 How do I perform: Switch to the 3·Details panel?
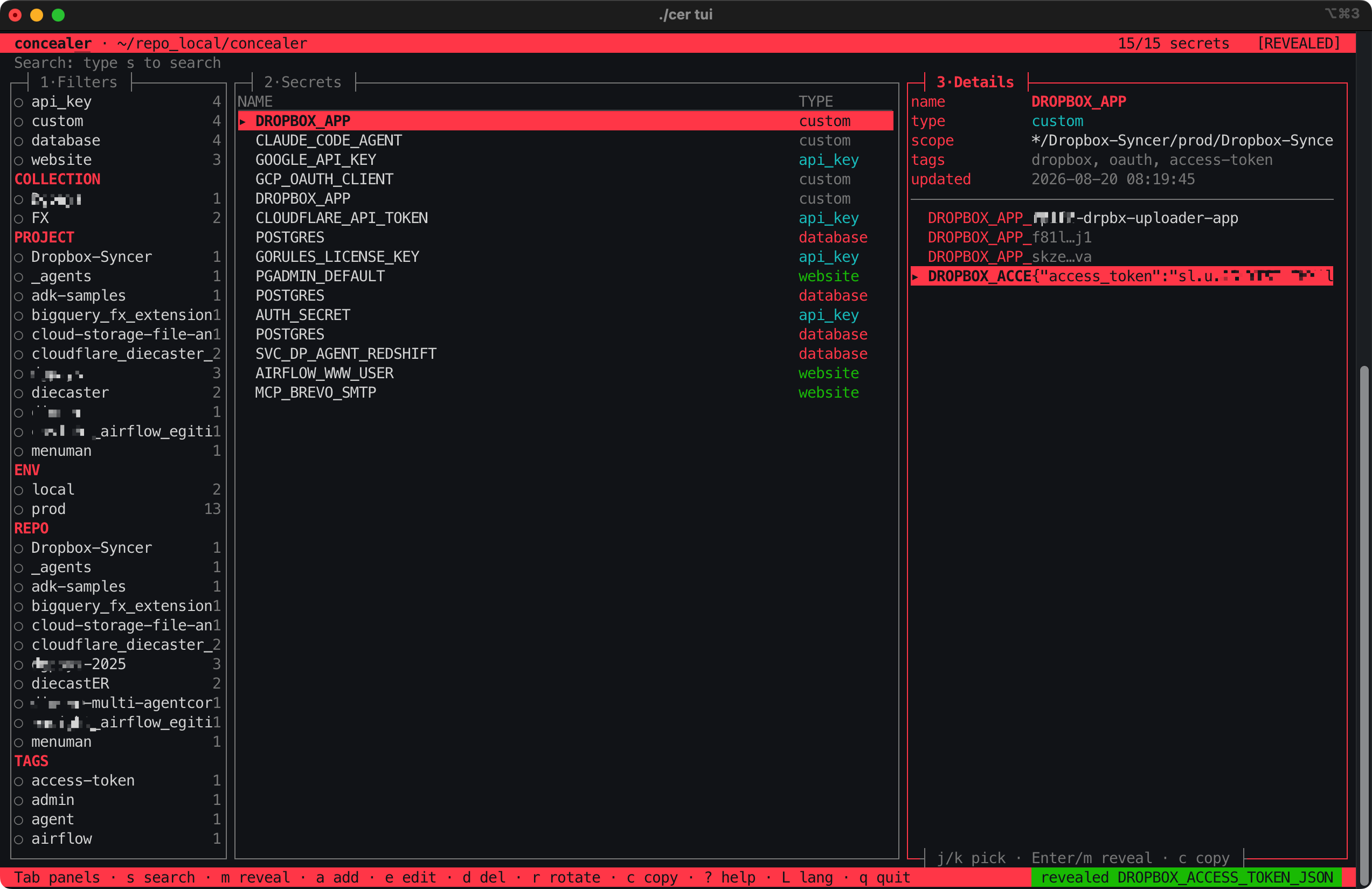975,82
